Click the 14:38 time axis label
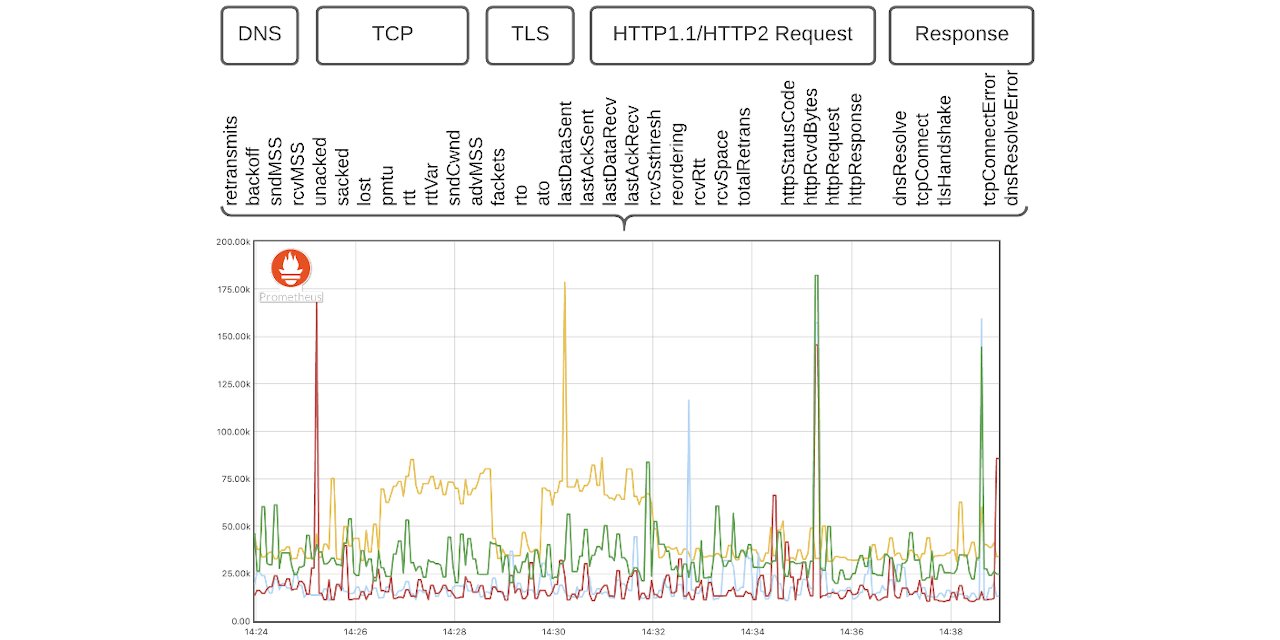The height and width of the screenshot is (640, 1280). tap(951, 632)
